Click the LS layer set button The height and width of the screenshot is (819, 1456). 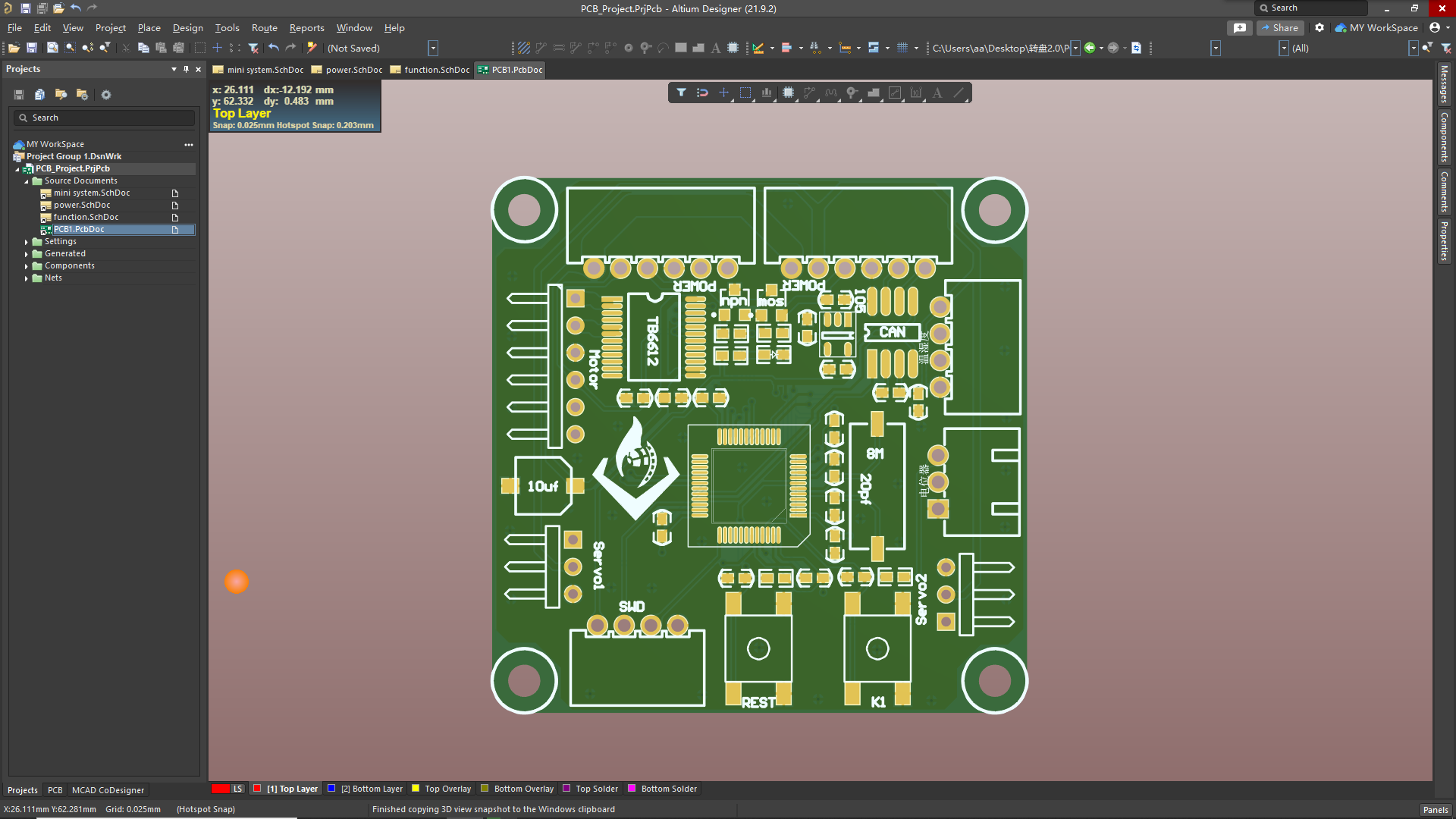coord(237,789)
